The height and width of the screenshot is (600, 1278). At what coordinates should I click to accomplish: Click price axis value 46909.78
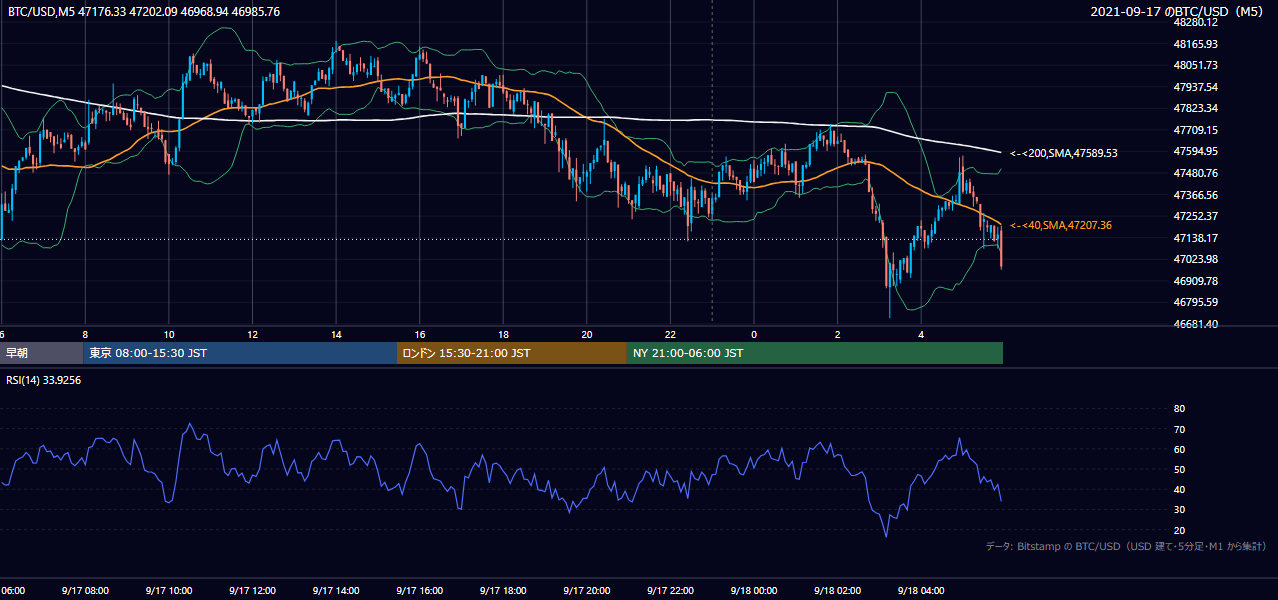click(x=1195, y=281)
